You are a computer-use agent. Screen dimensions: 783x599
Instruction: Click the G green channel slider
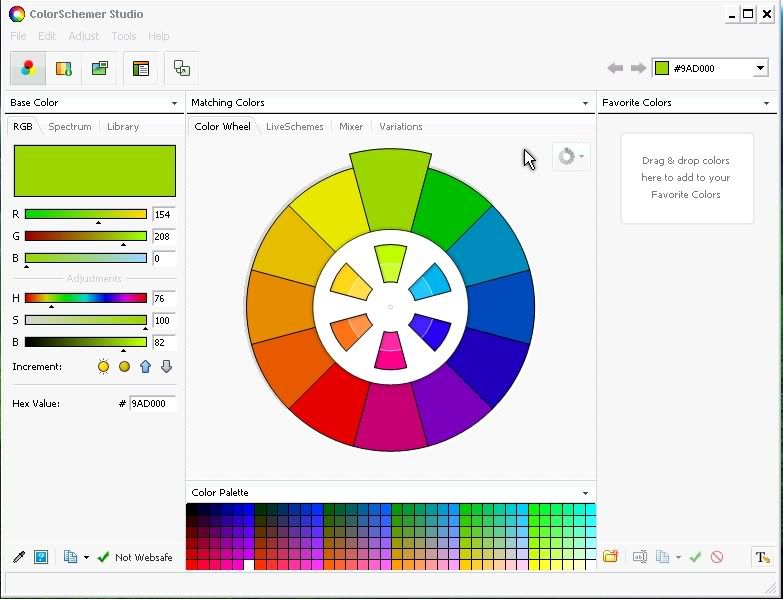point(86,236)
